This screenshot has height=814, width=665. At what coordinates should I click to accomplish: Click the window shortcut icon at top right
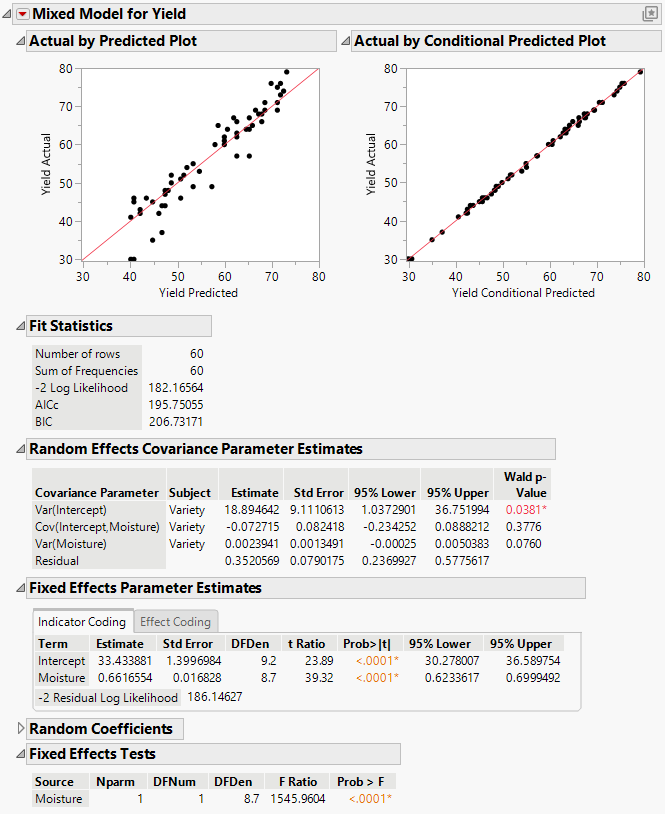pos(653,14)
